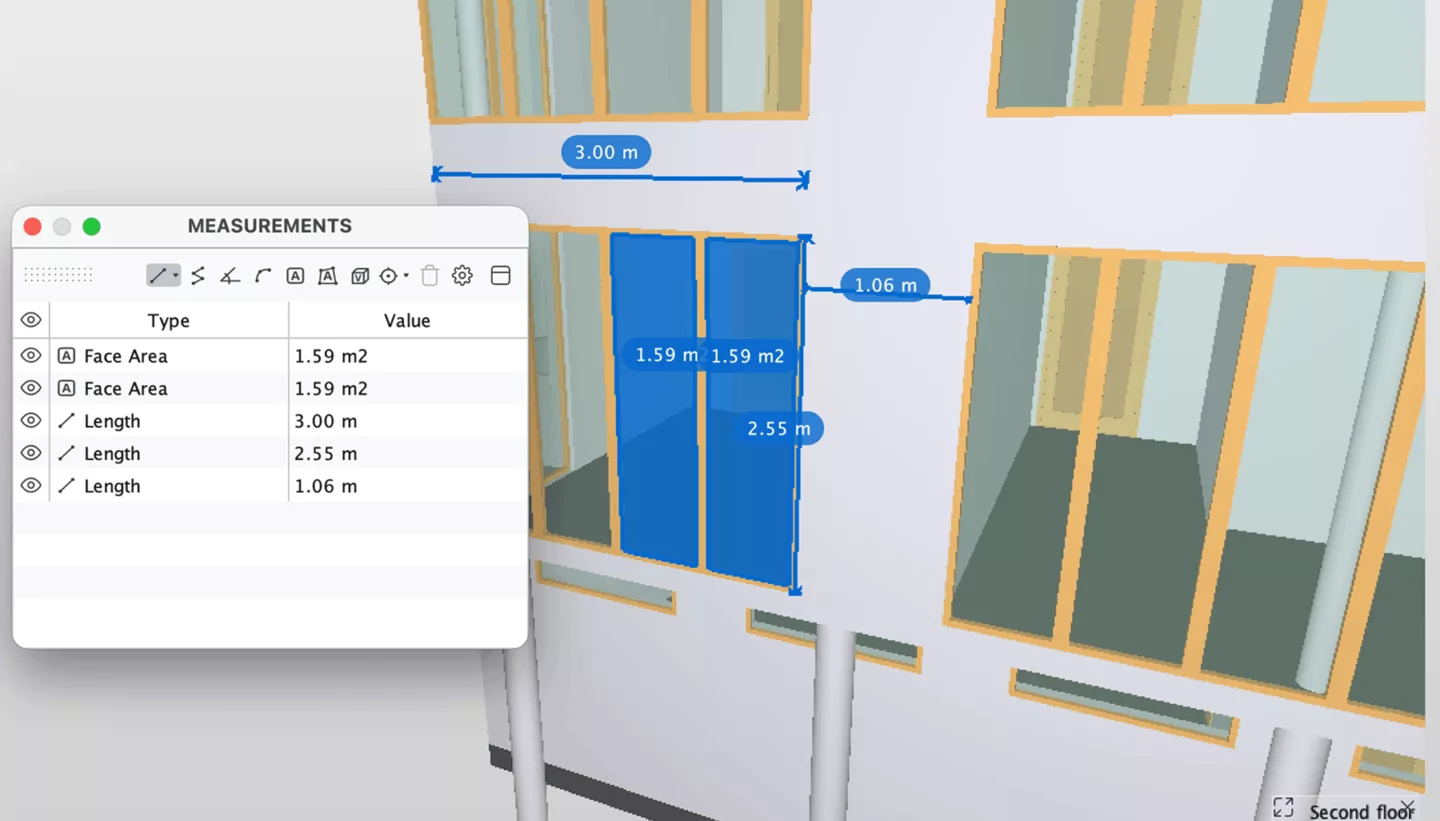Viewport: 1440px width, 821px height.
Task: Click area icon in first Face Area row
Action: tap(66, 355)
